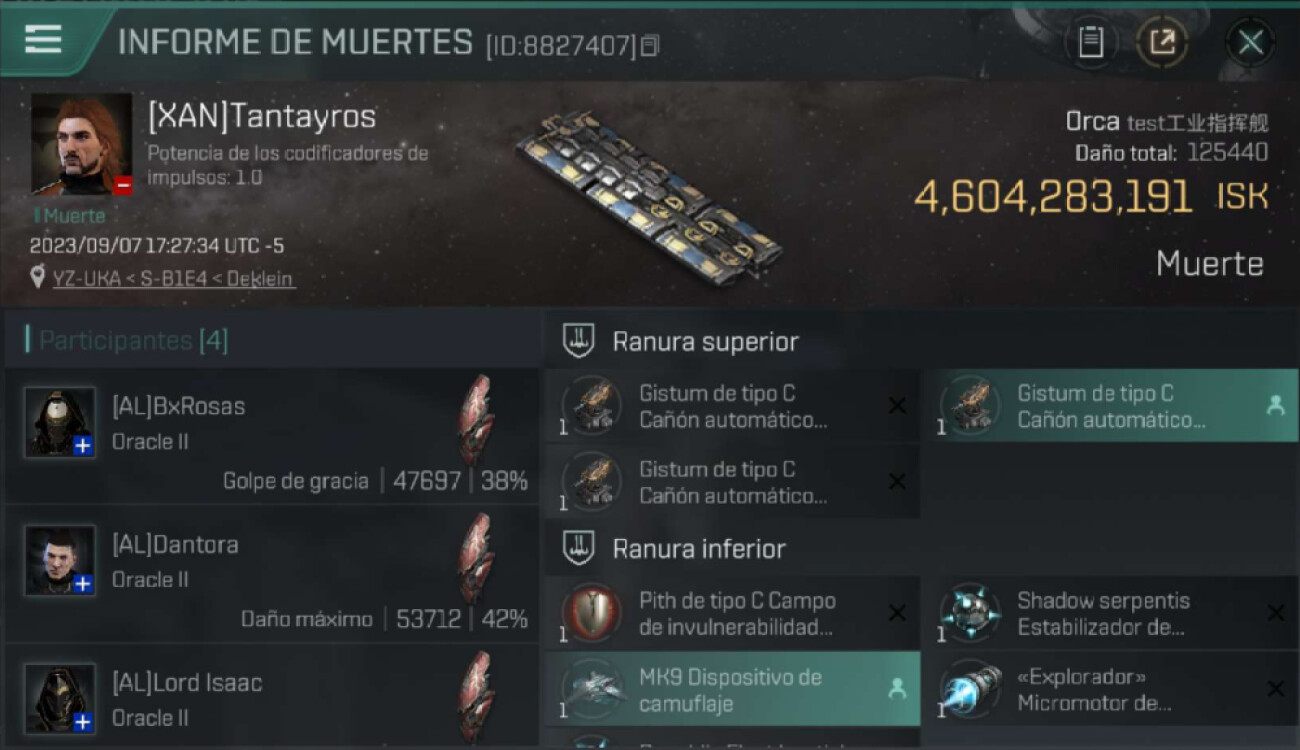Open the clipboard report icon
Viewport: 1300px width, 750px height.
(1090, 43)
